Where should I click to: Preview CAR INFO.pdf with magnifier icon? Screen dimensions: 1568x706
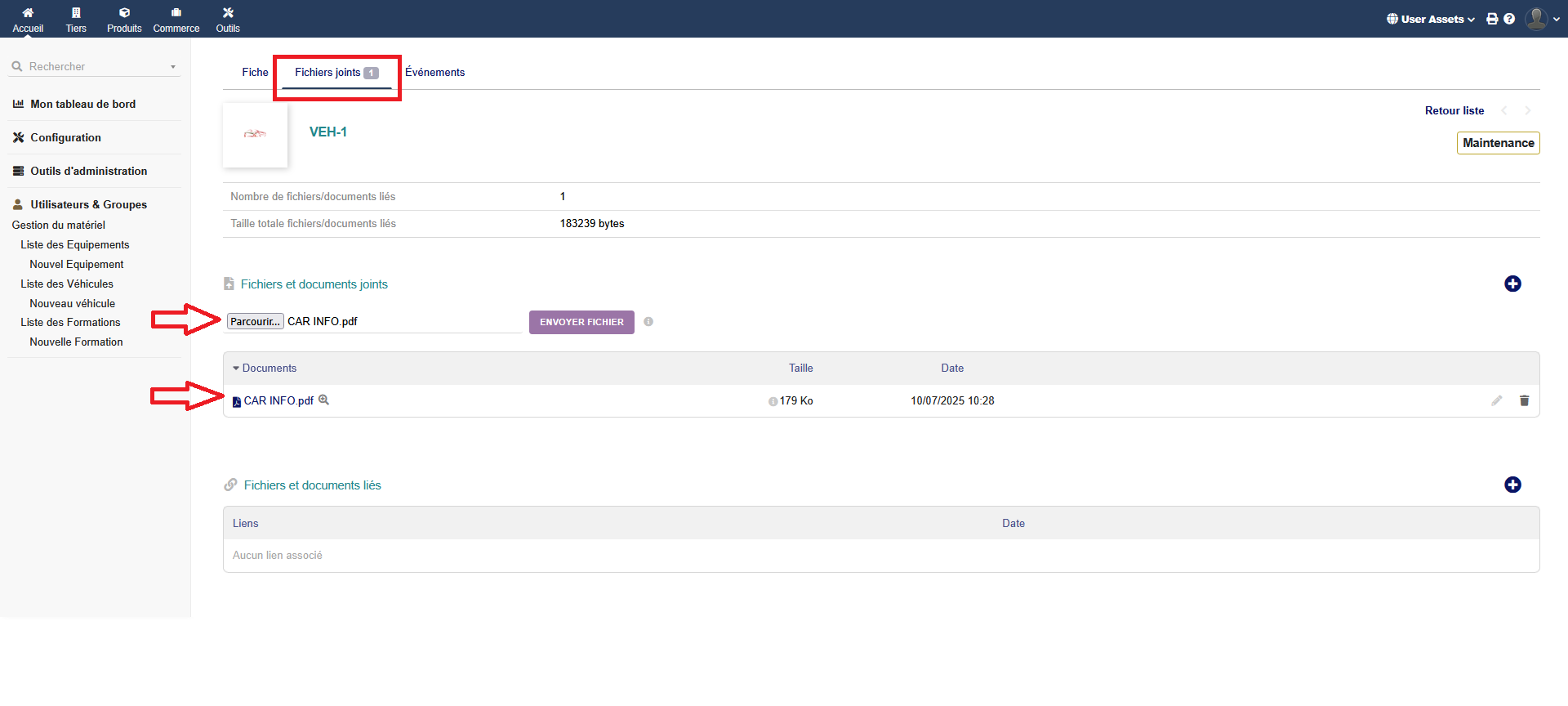click(x=323, y=400)
